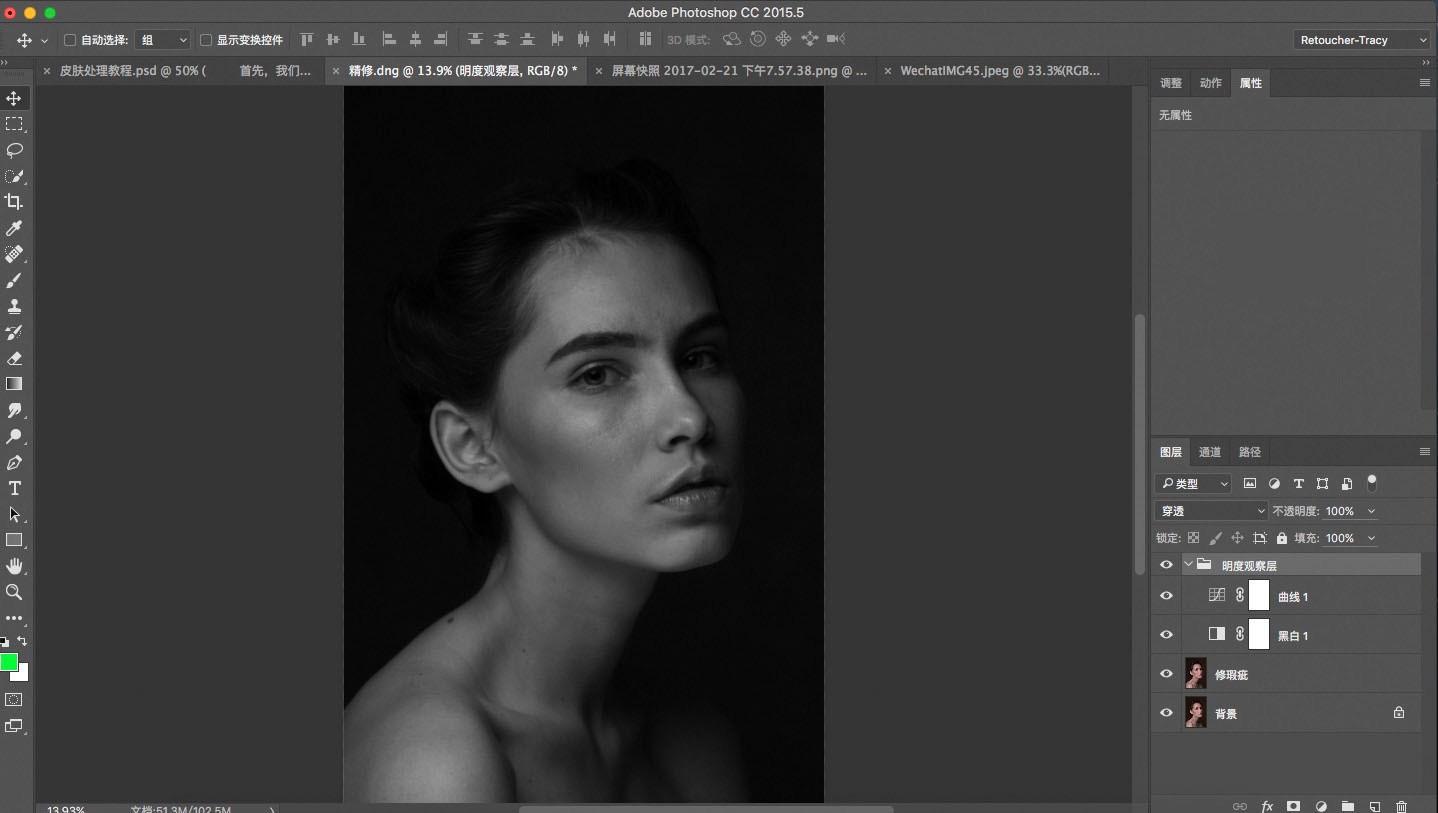
Task: Click the Move tool in the toolbox
Action: pos(14,98)
